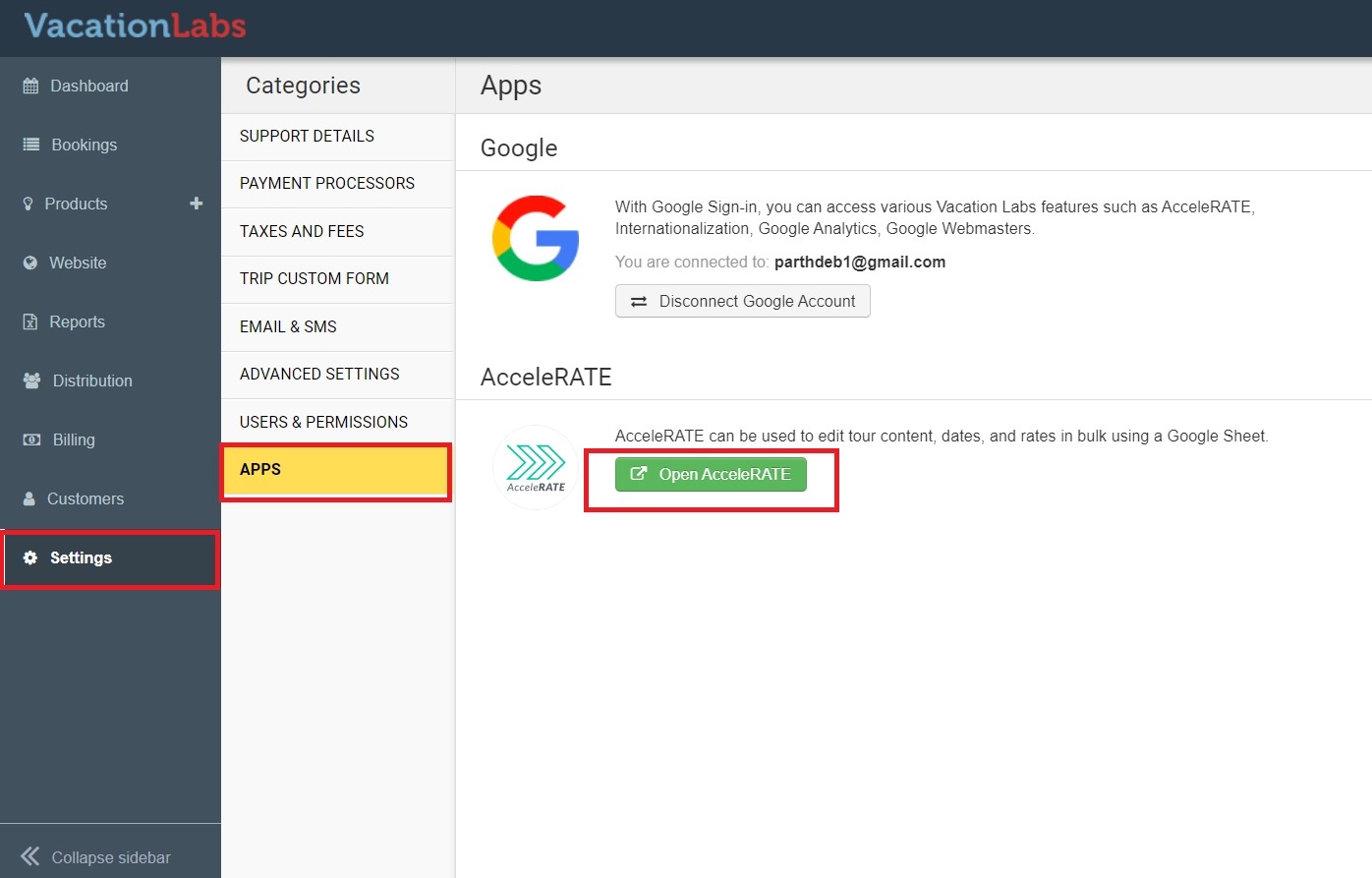The image size is (1372, 878).
Task: Click the Bookings list icon
Action: coord(30,146)
